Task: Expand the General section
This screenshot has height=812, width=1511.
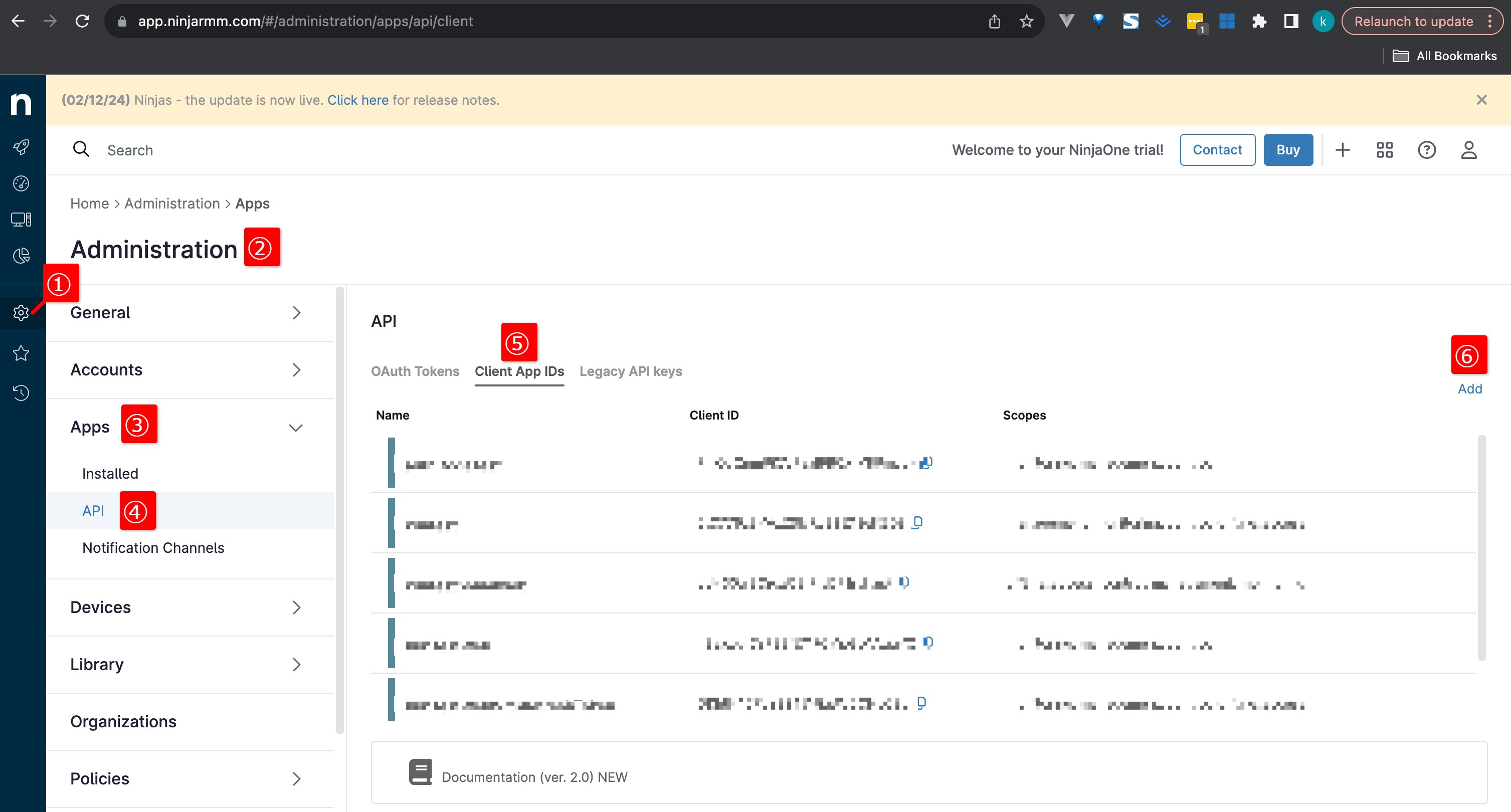Action: pos(190,312)
